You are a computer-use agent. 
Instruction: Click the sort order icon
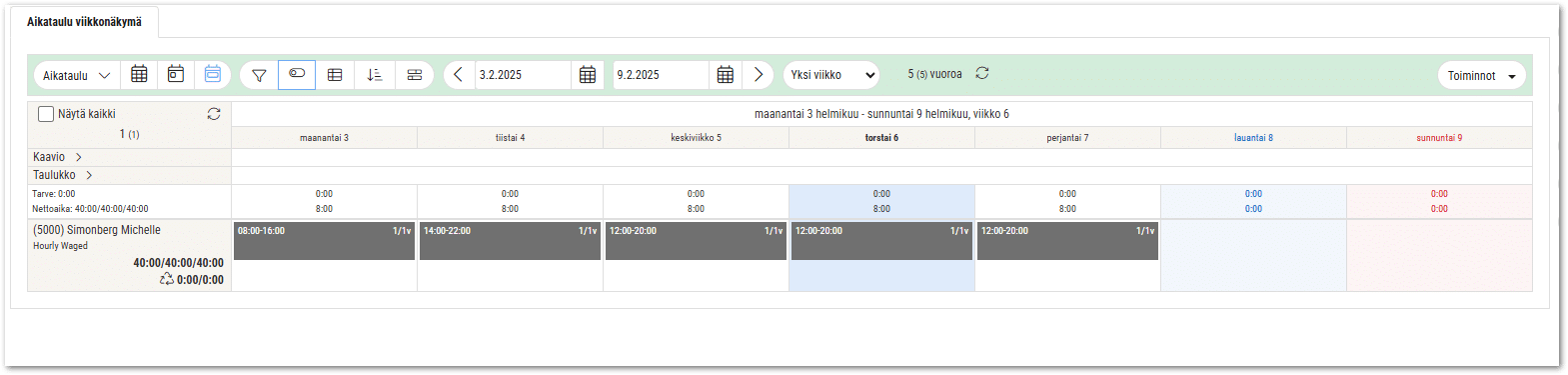tap(375, 75)
